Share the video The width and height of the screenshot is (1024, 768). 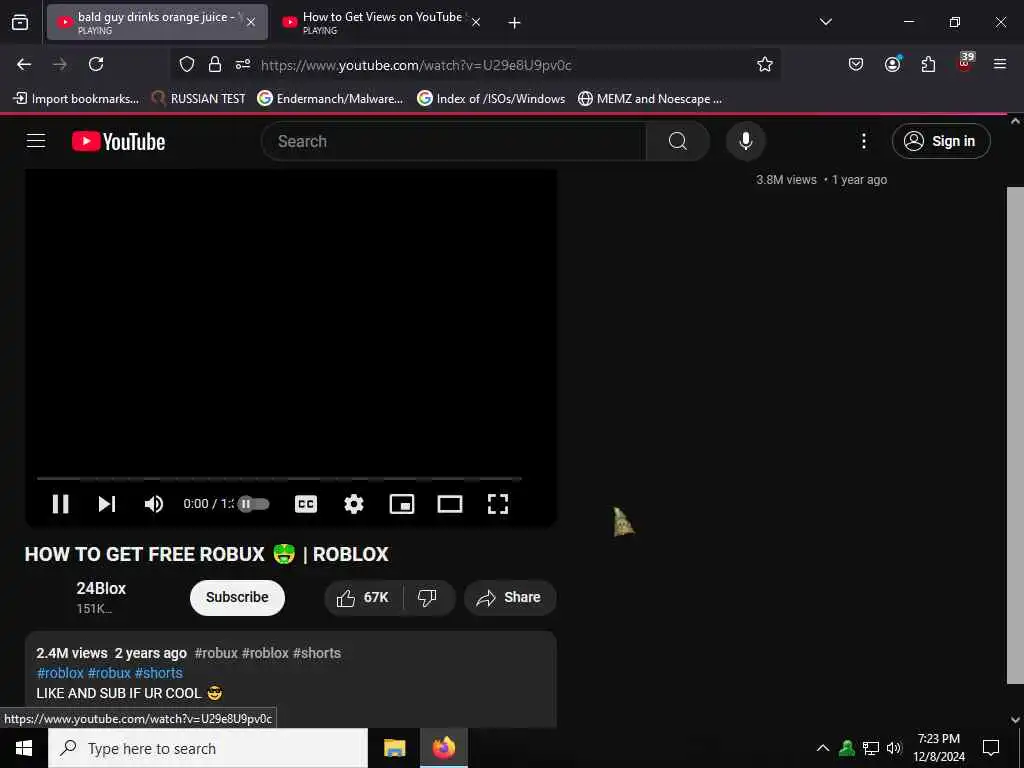tap(510, 598)
